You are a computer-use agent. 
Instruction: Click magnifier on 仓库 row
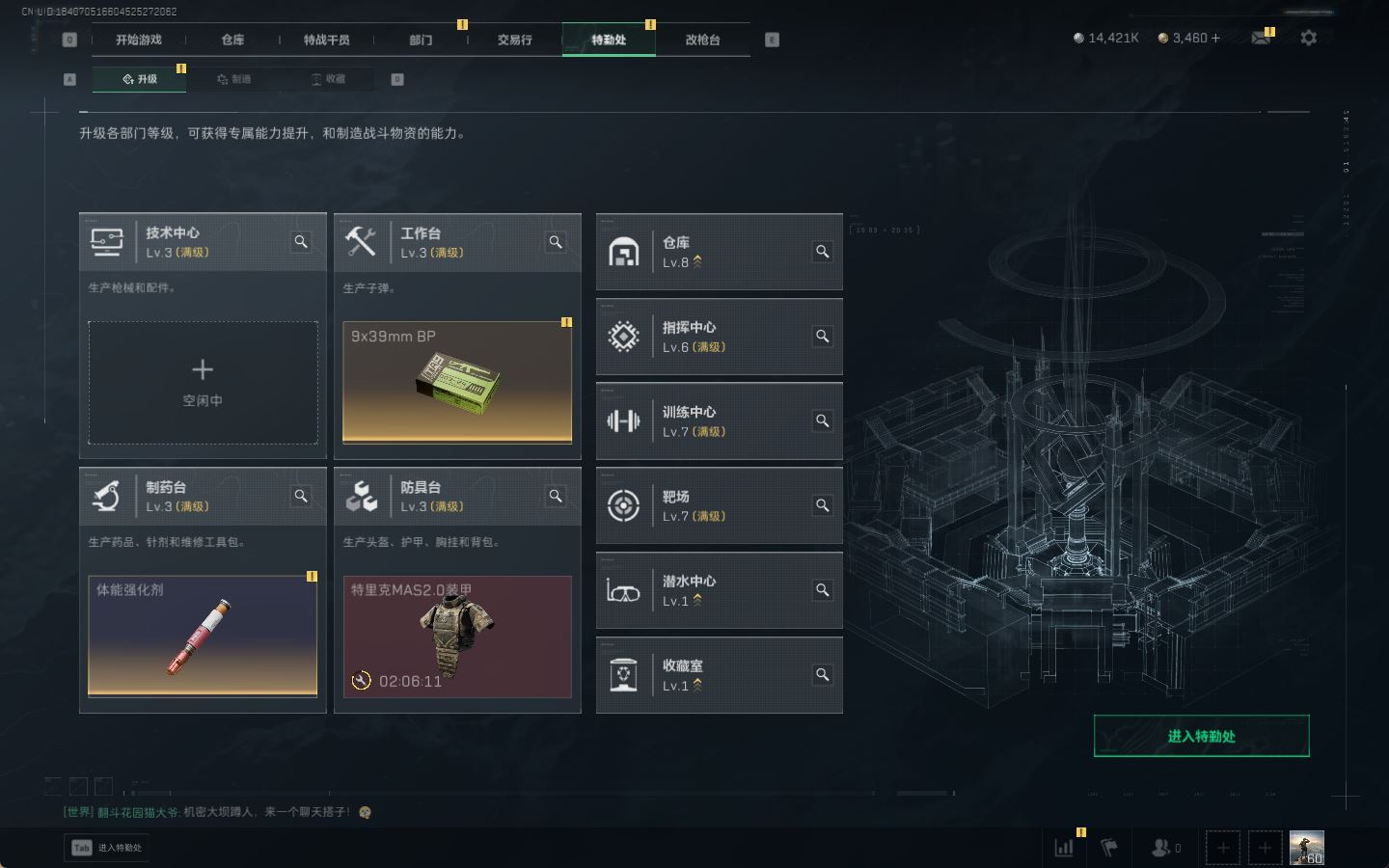823,252
